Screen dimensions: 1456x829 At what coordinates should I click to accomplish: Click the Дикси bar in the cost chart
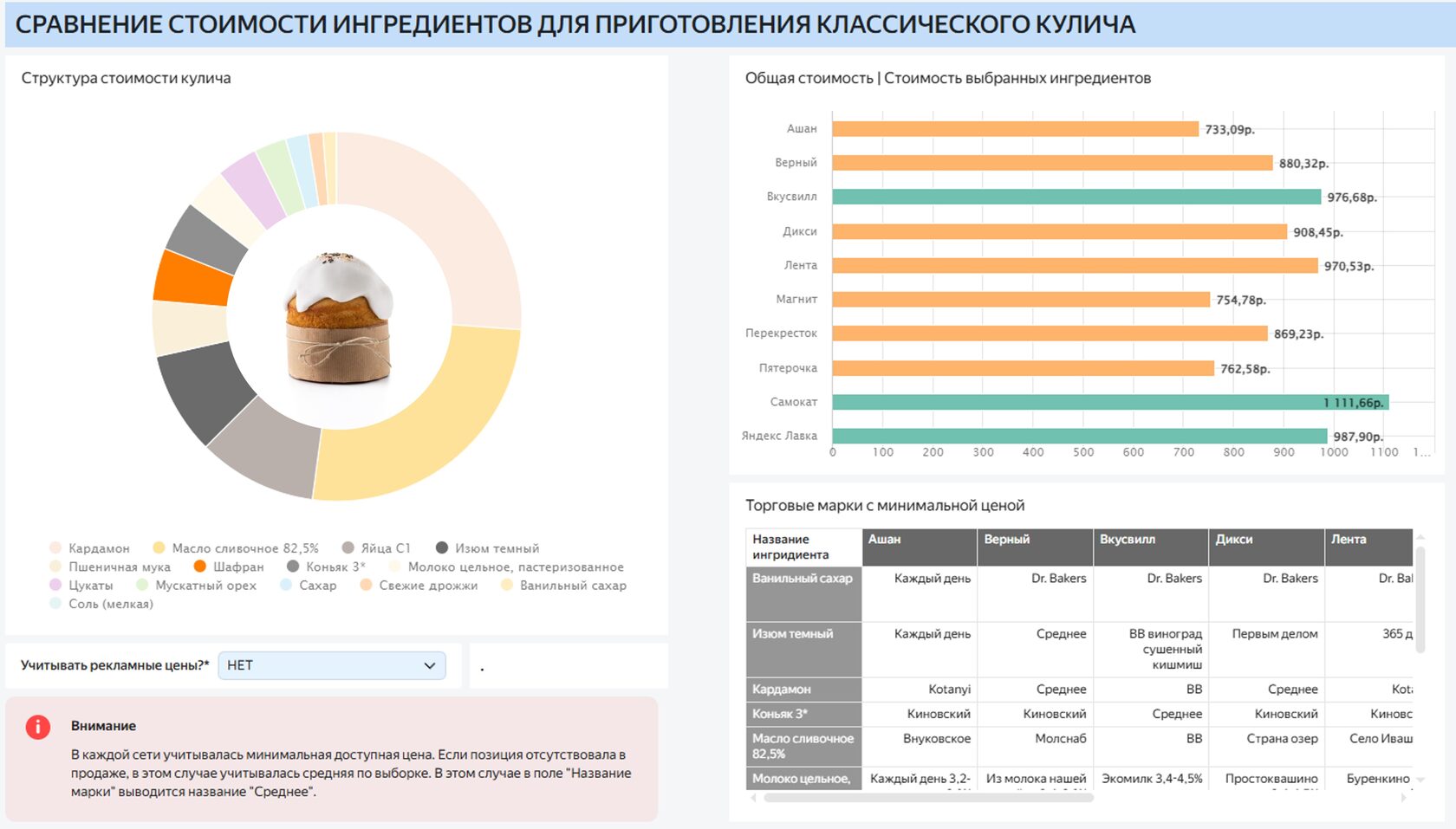tap(1060, 231)
